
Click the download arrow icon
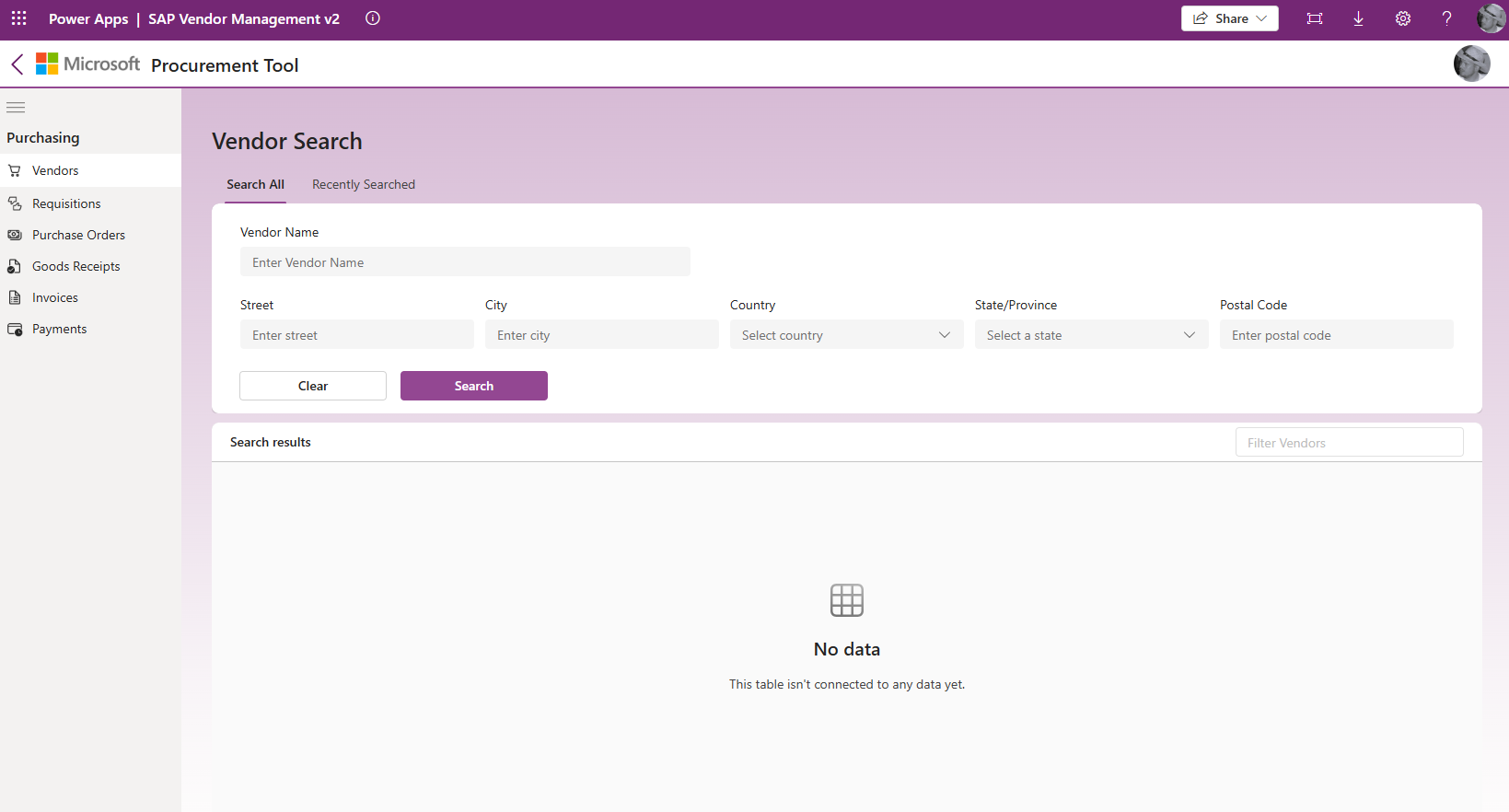click(1358, 18)
